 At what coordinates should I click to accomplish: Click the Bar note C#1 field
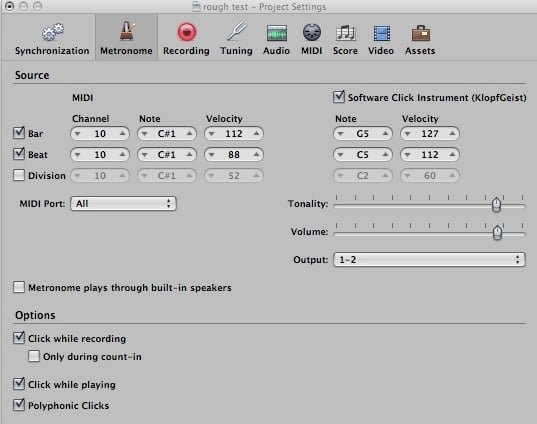pyautogui.click(x=167, y=134)
